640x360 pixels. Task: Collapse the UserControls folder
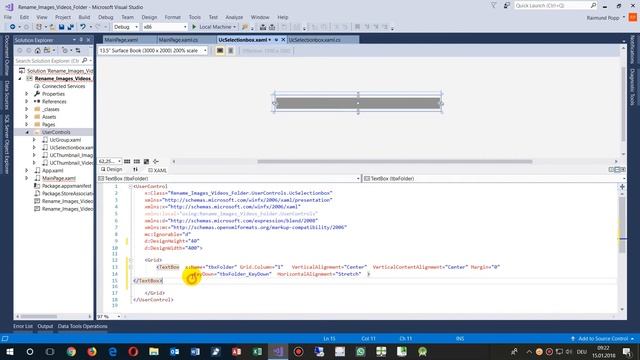pyautogui.click(x=27, y=132)
